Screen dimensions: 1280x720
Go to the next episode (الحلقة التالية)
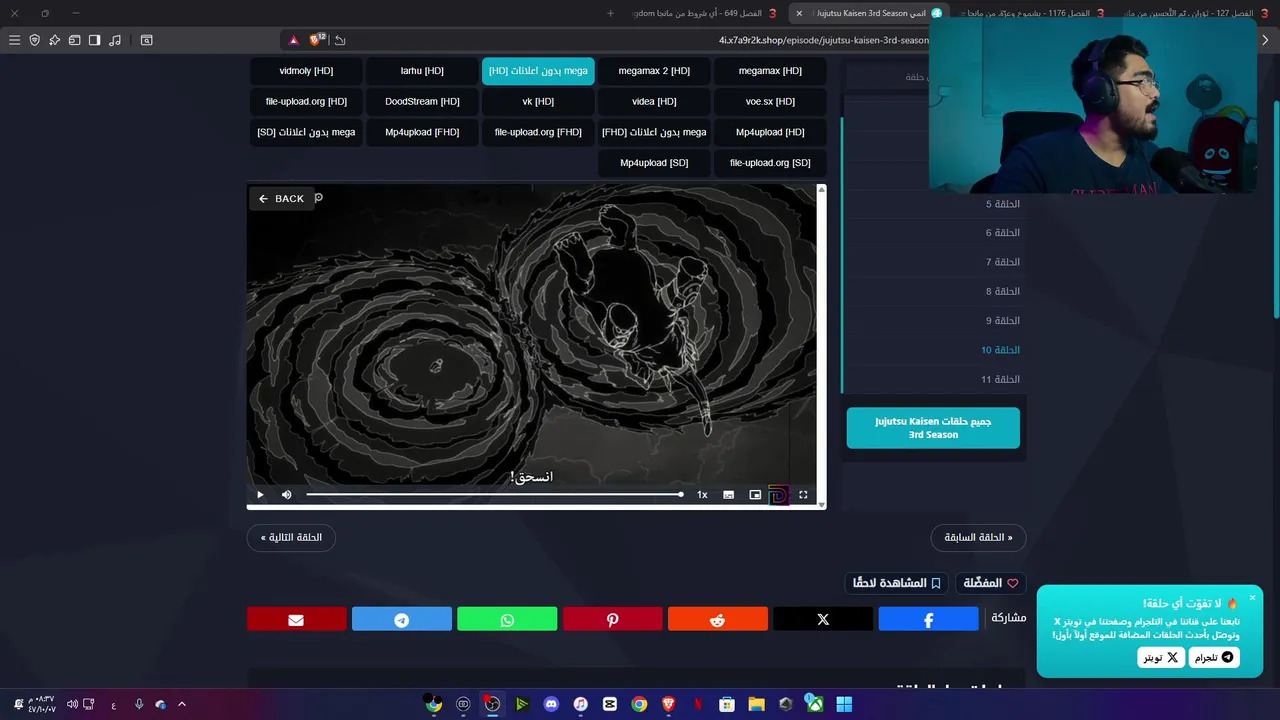click(291, 538)
